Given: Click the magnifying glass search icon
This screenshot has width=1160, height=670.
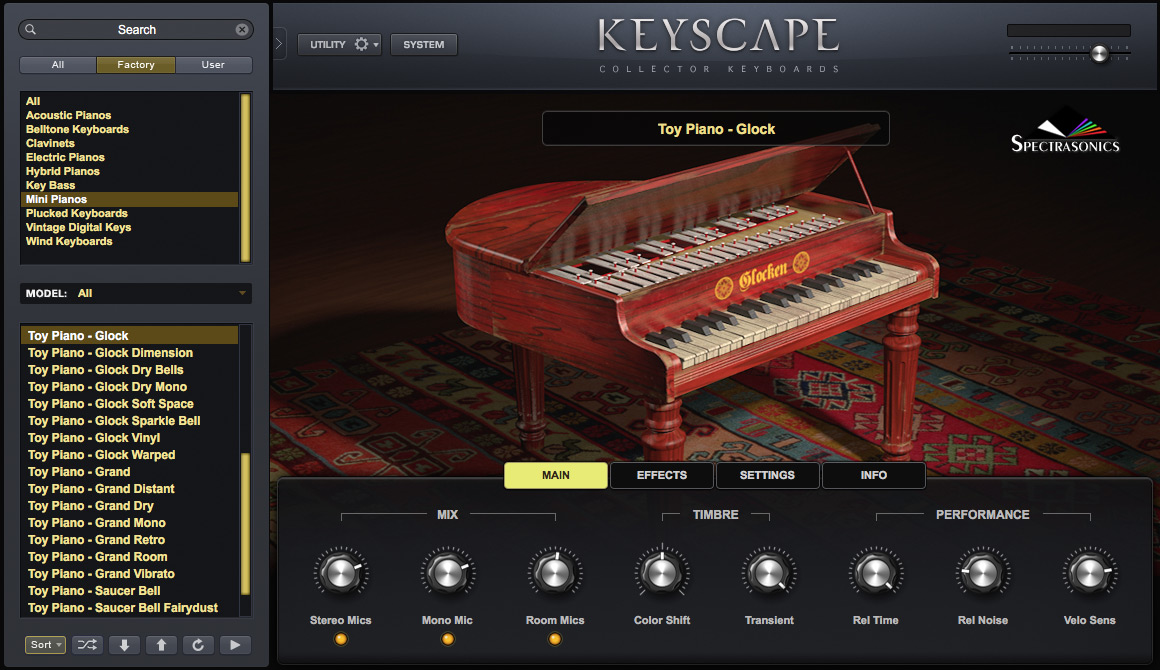Looking at the screenshot, I should [30, 30].
